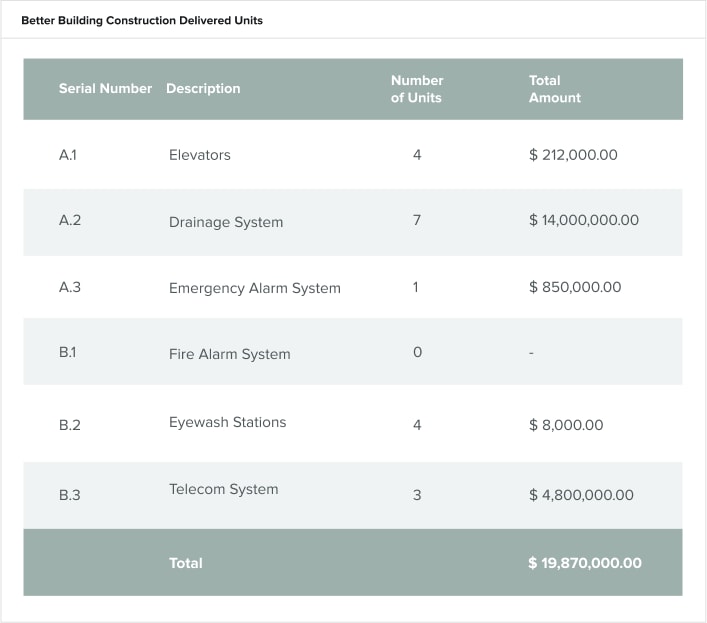707x623 pixels.
Task: Click the 'Better Building Construction Delivered Units' title
Action: pos(142,21)
